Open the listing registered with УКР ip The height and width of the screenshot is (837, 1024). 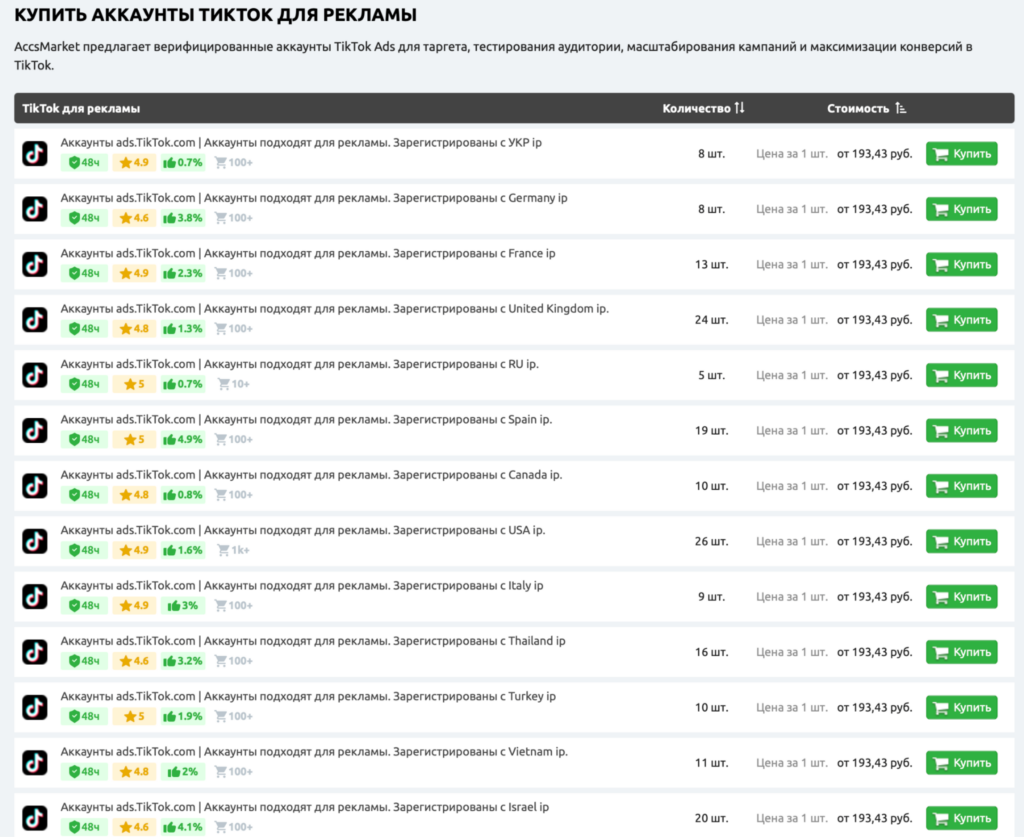tap(301, 142)
